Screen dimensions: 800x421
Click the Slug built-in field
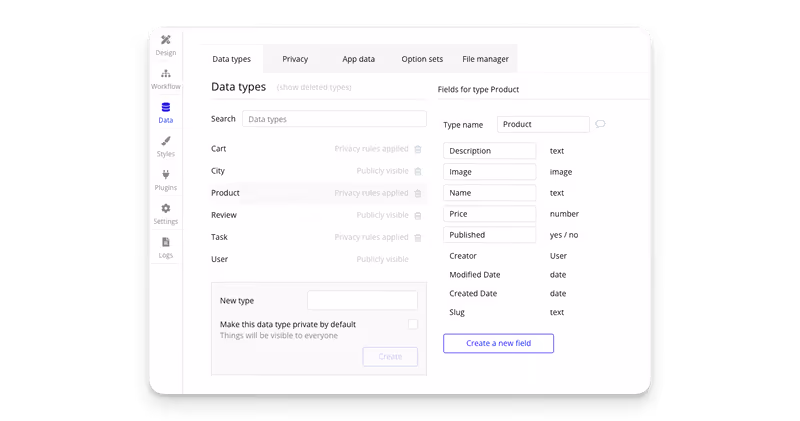tap(457, 312)
